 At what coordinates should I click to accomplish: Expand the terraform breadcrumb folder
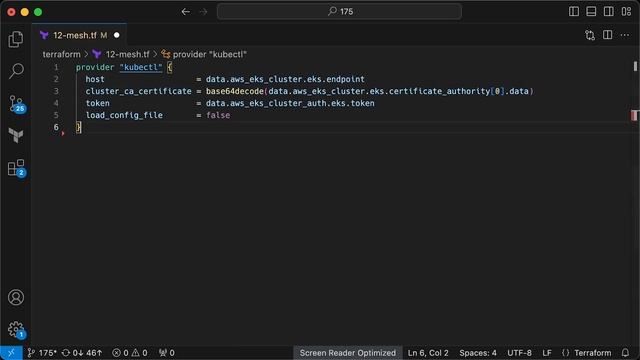[62, 54]
